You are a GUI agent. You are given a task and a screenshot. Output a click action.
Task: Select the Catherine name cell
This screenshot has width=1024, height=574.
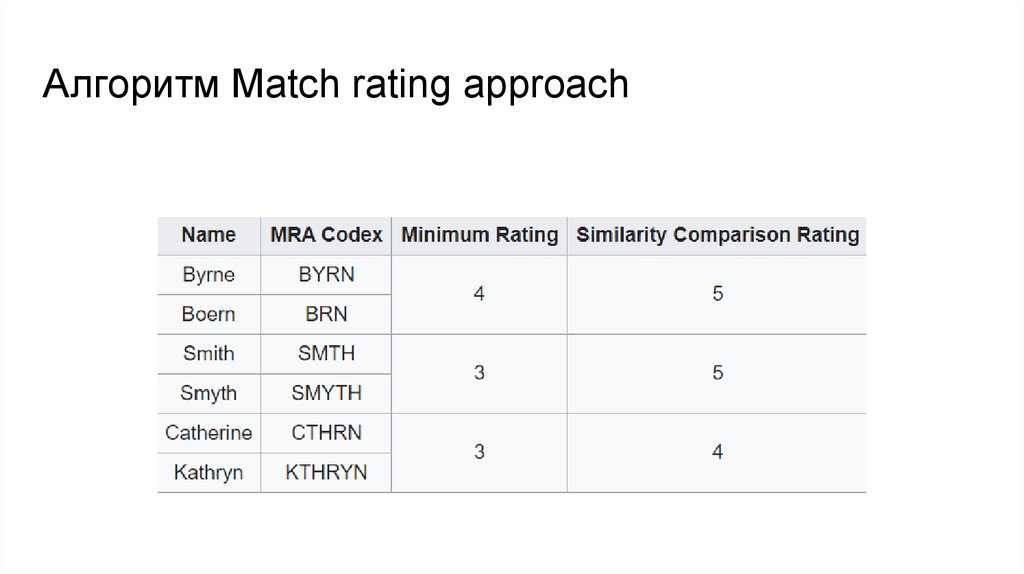click(209, 433)
